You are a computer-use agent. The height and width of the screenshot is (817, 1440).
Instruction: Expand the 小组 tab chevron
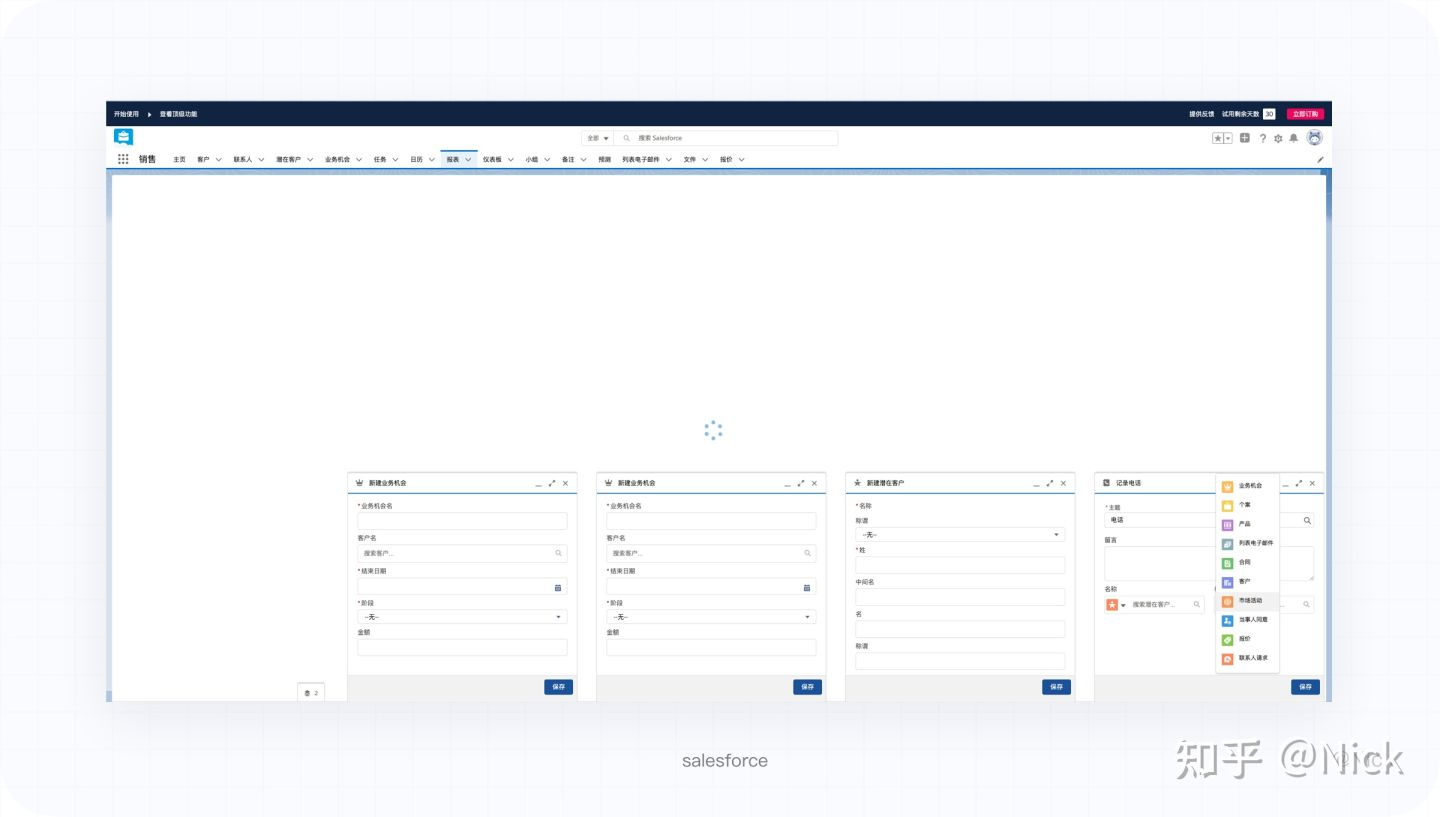click(547, 159)
